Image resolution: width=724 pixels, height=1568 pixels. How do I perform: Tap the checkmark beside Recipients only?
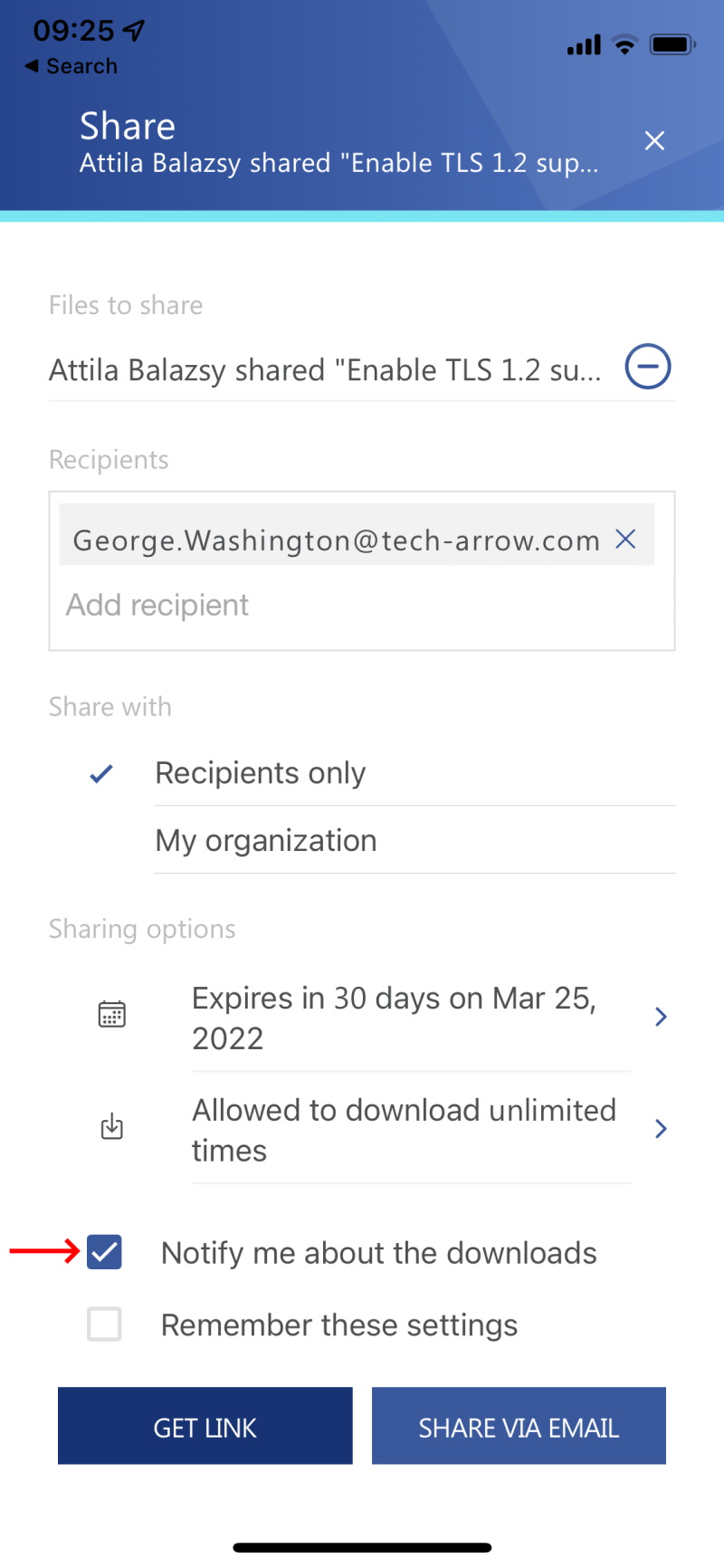101,773
